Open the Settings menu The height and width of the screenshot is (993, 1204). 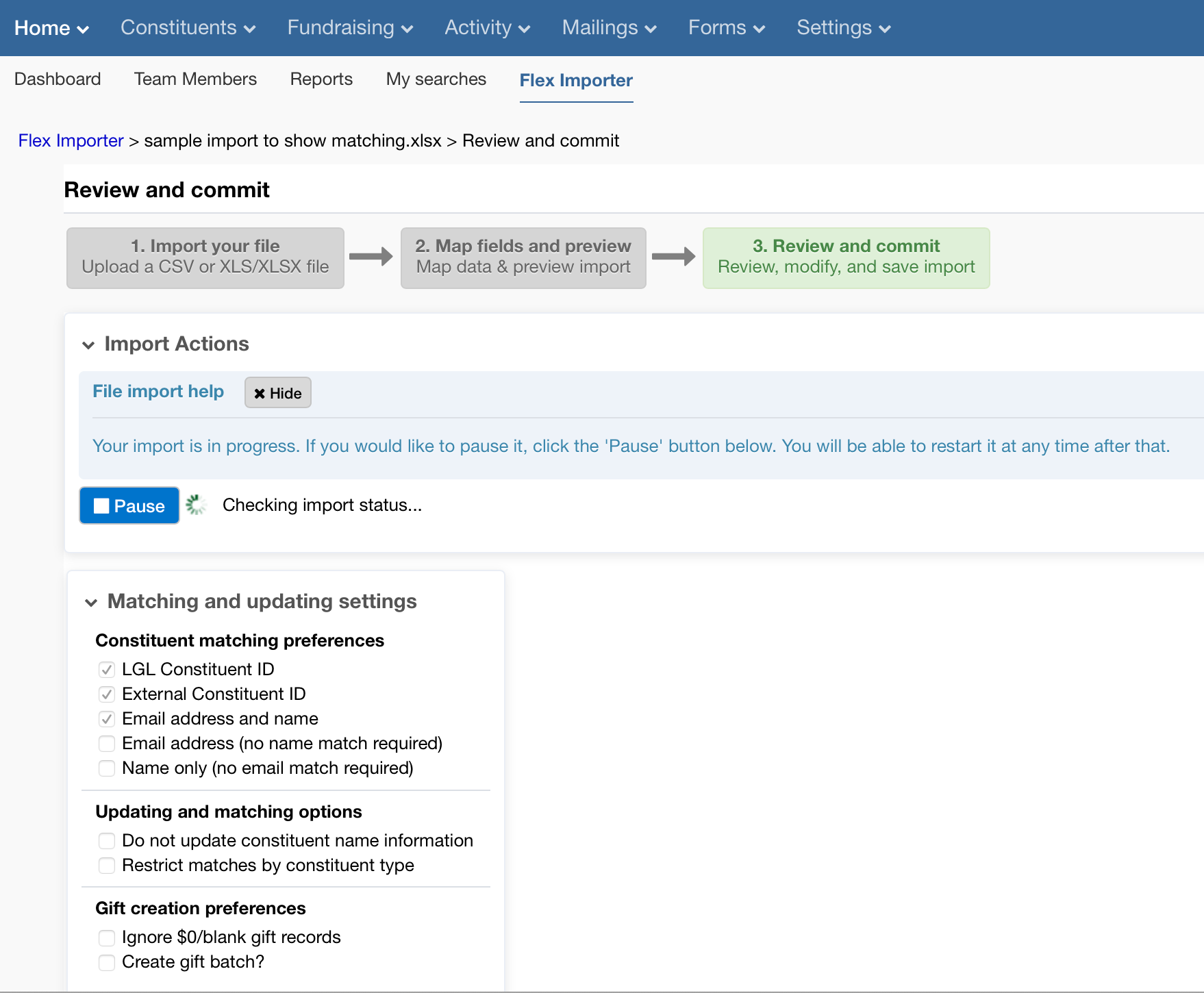pos(843,28)
